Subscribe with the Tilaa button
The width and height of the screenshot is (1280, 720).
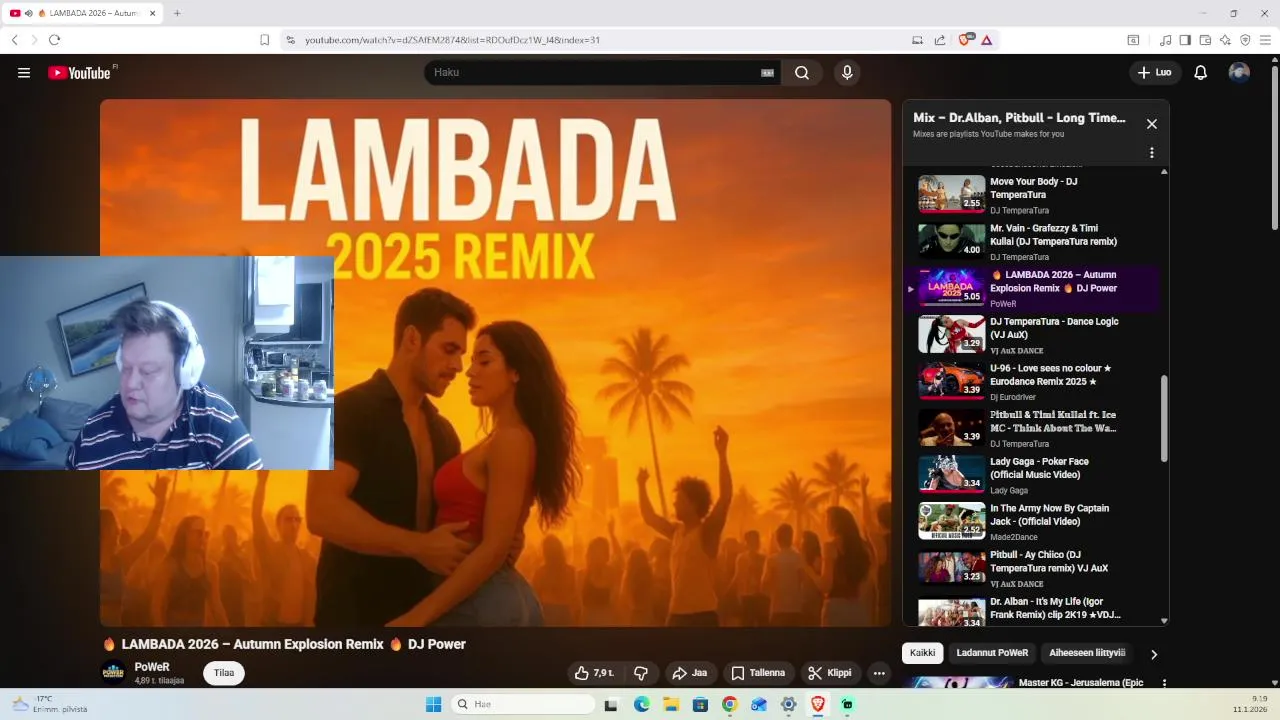(x=224, y=673)
